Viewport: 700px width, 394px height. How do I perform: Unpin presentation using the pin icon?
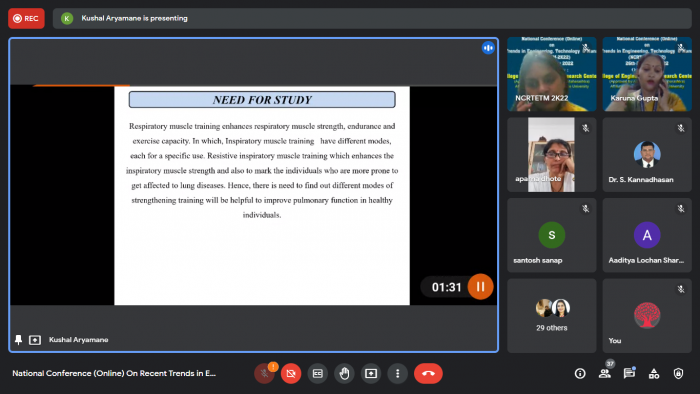(x=18, y=340)
